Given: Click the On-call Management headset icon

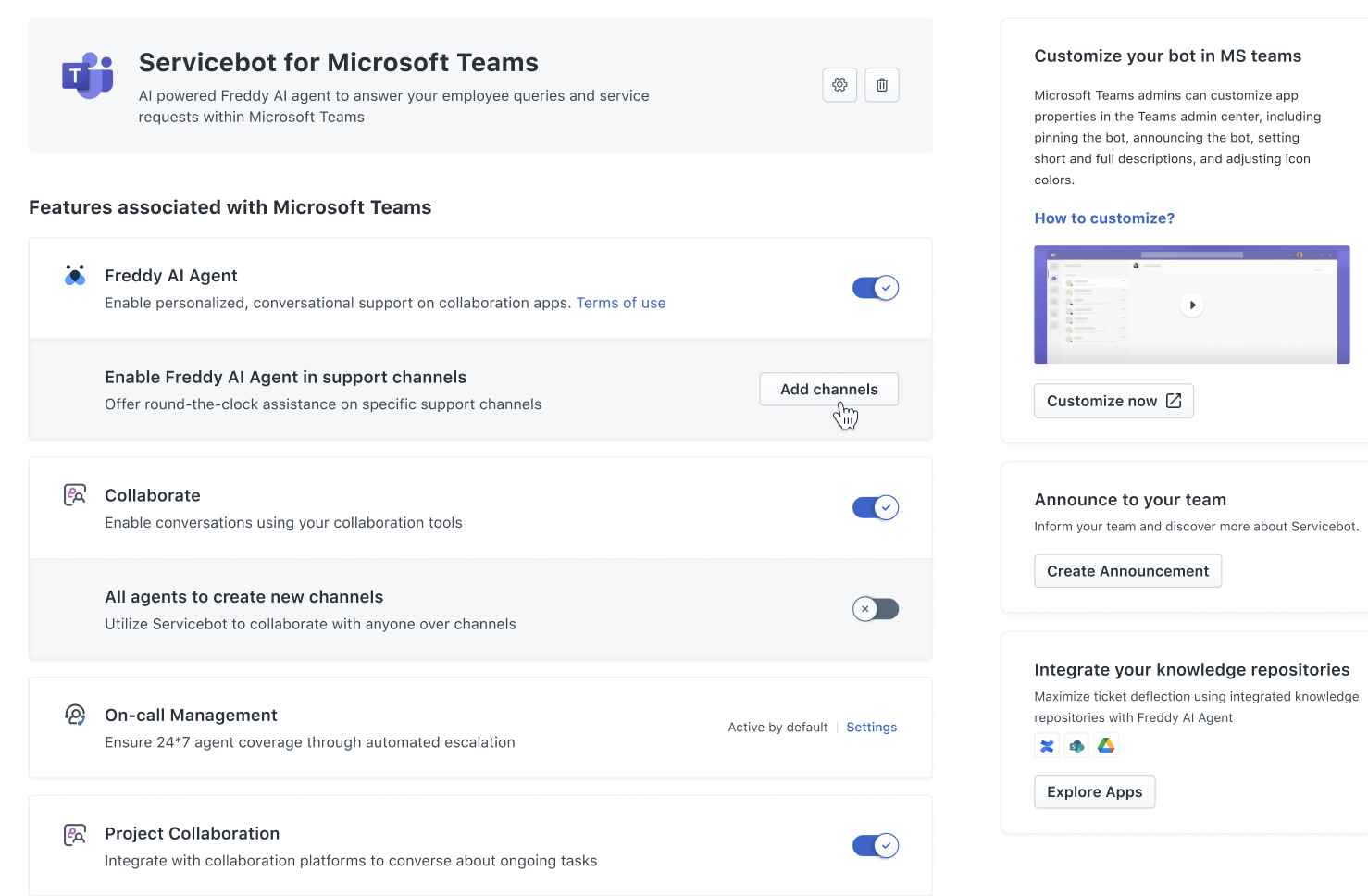Looking at the screenshot, I should [75, 715].
